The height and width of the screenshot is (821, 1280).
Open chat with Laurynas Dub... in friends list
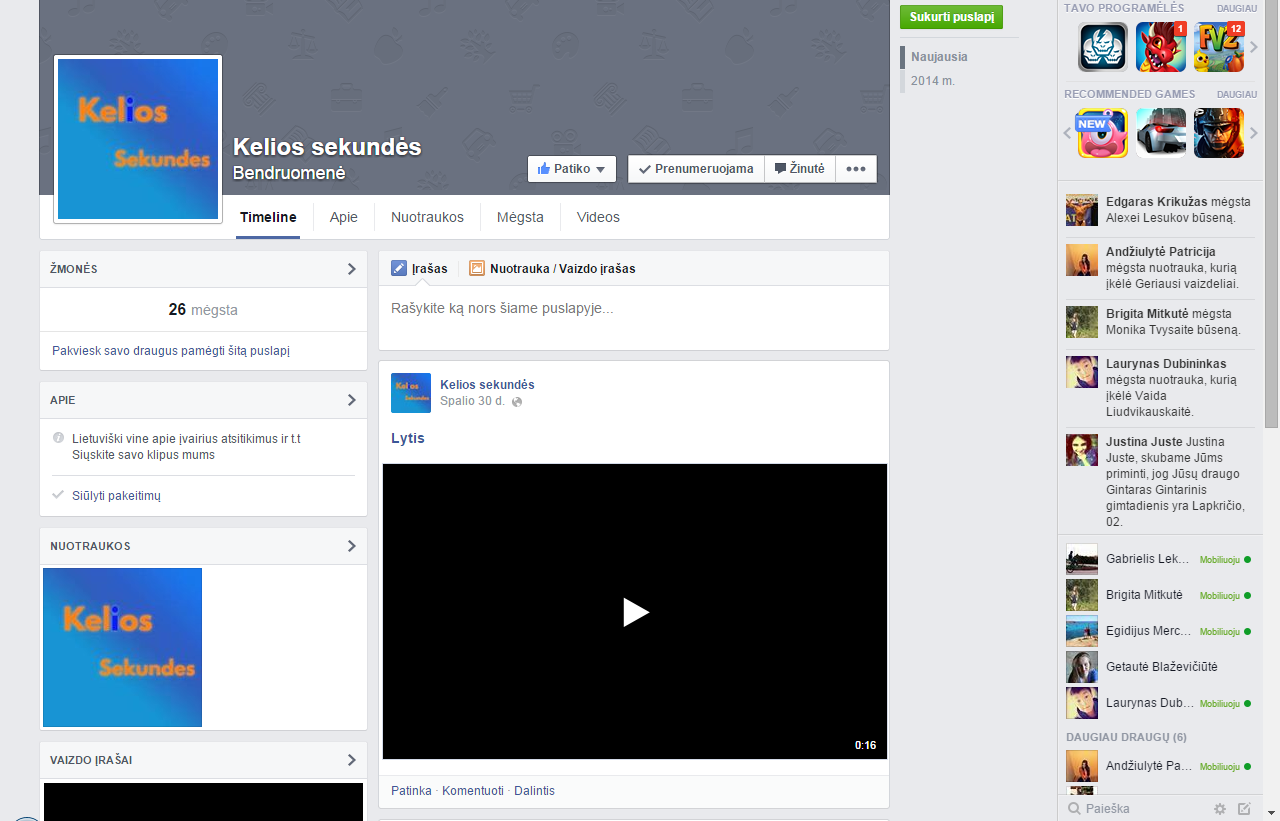[x=1158, y=703]
